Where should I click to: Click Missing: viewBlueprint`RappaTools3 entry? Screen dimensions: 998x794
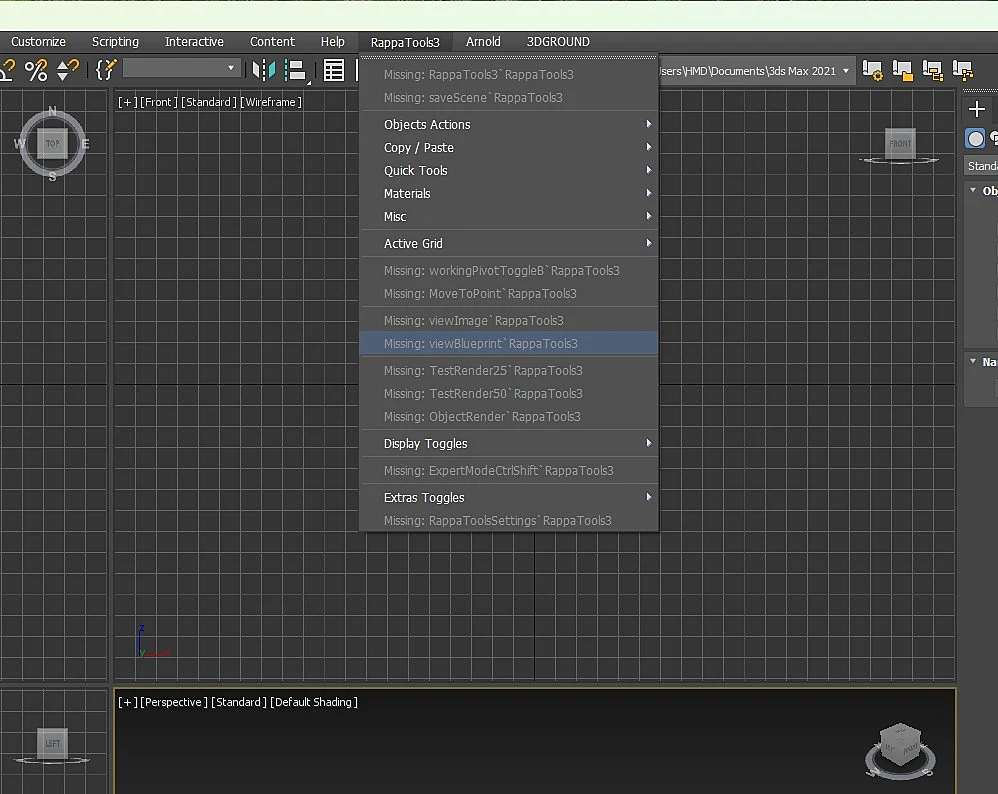click(x=509, y=343)
